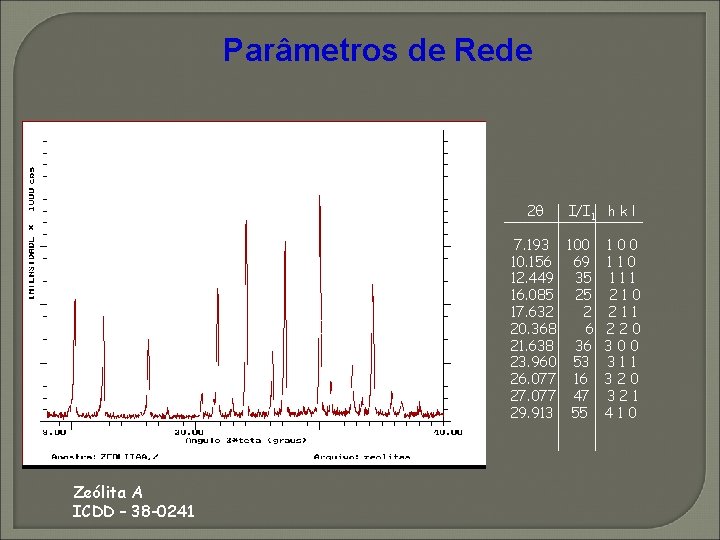Image resolution: width=720 pixels, height=540 pixels.
Task: Click Miller index '3 1 1'
Action: (622, 362)
